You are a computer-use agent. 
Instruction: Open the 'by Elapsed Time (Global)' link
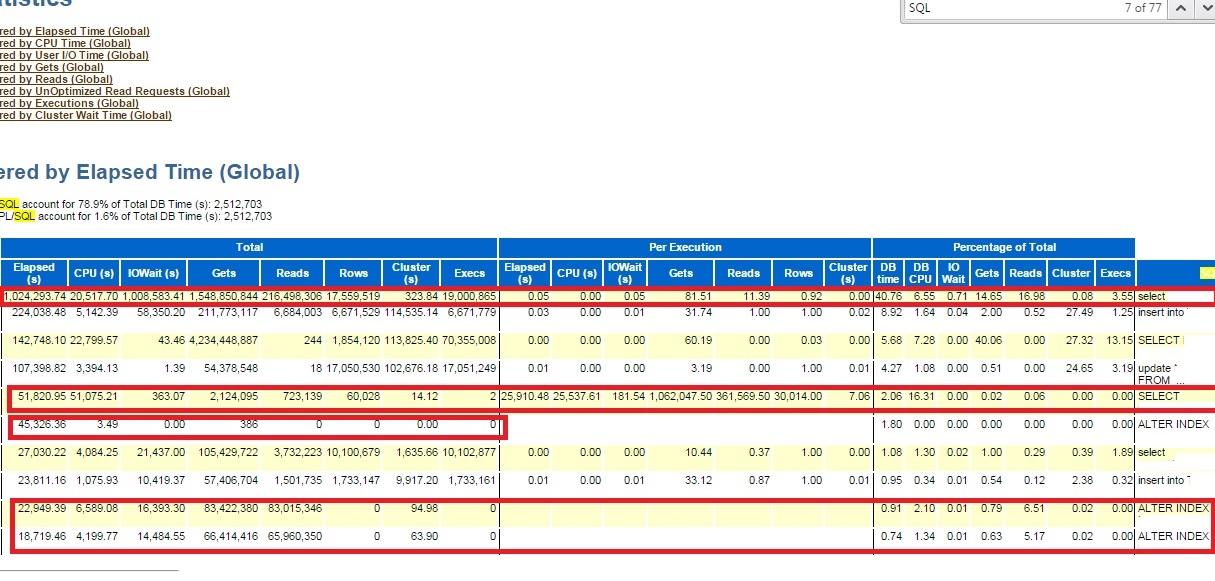pos(75,31)
